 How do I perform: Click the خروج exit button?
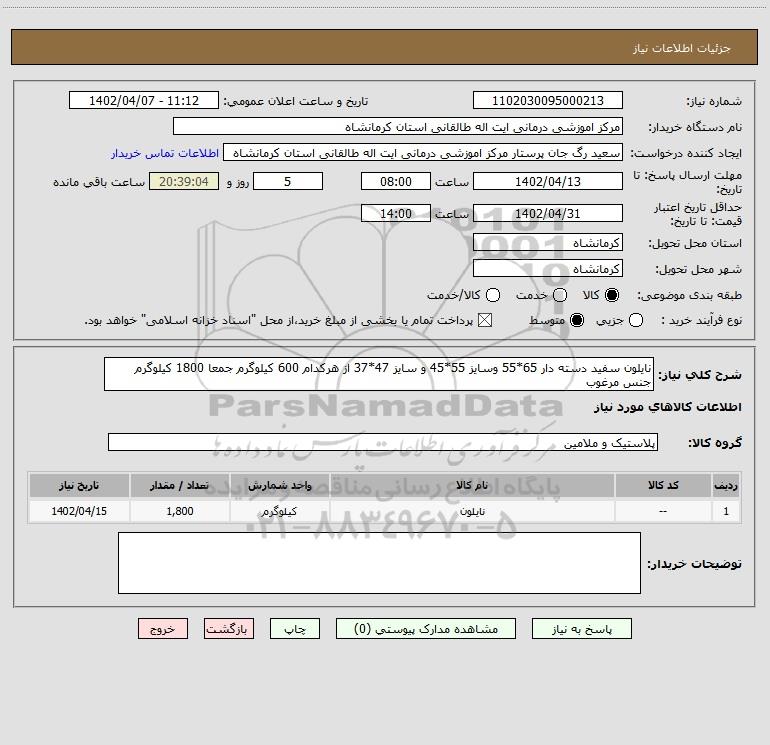163,629
